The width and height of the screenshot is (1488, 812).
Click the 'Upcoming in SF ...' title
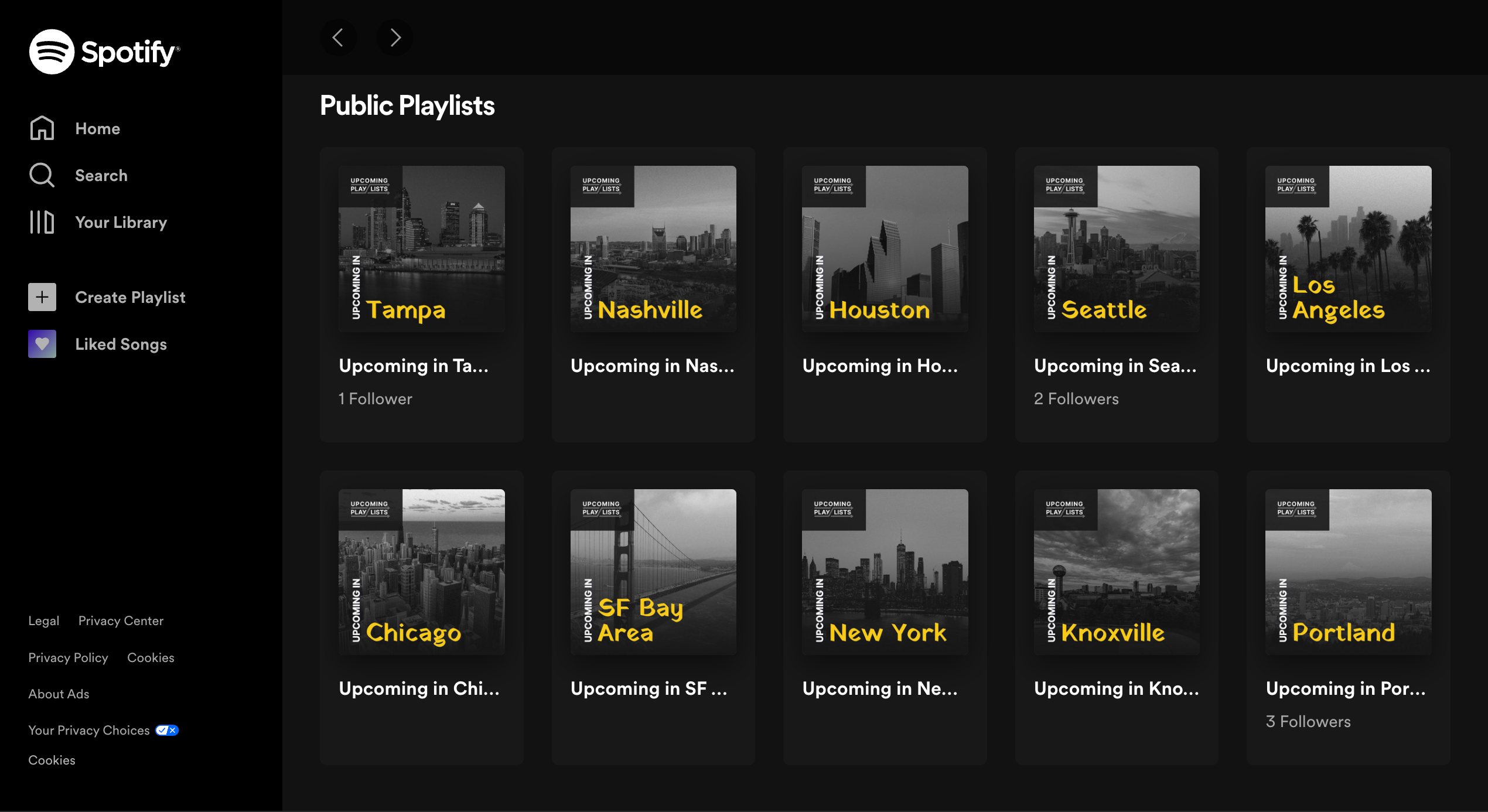pyautogui.click(x=649, y=689)
